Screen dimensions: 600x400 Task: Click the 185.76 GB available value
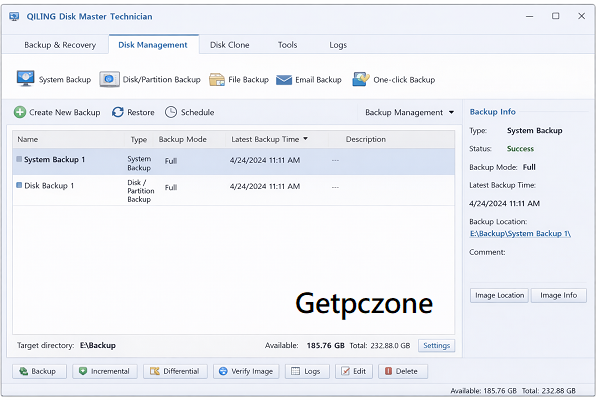pyautogui.click(x=326, y=345)
